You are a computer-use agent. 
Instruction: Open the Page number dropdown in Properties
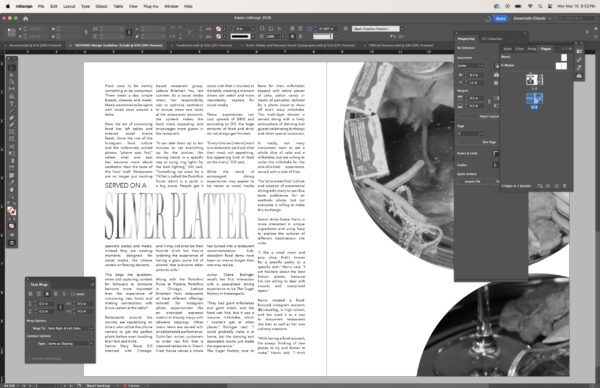tap(471, 134)
